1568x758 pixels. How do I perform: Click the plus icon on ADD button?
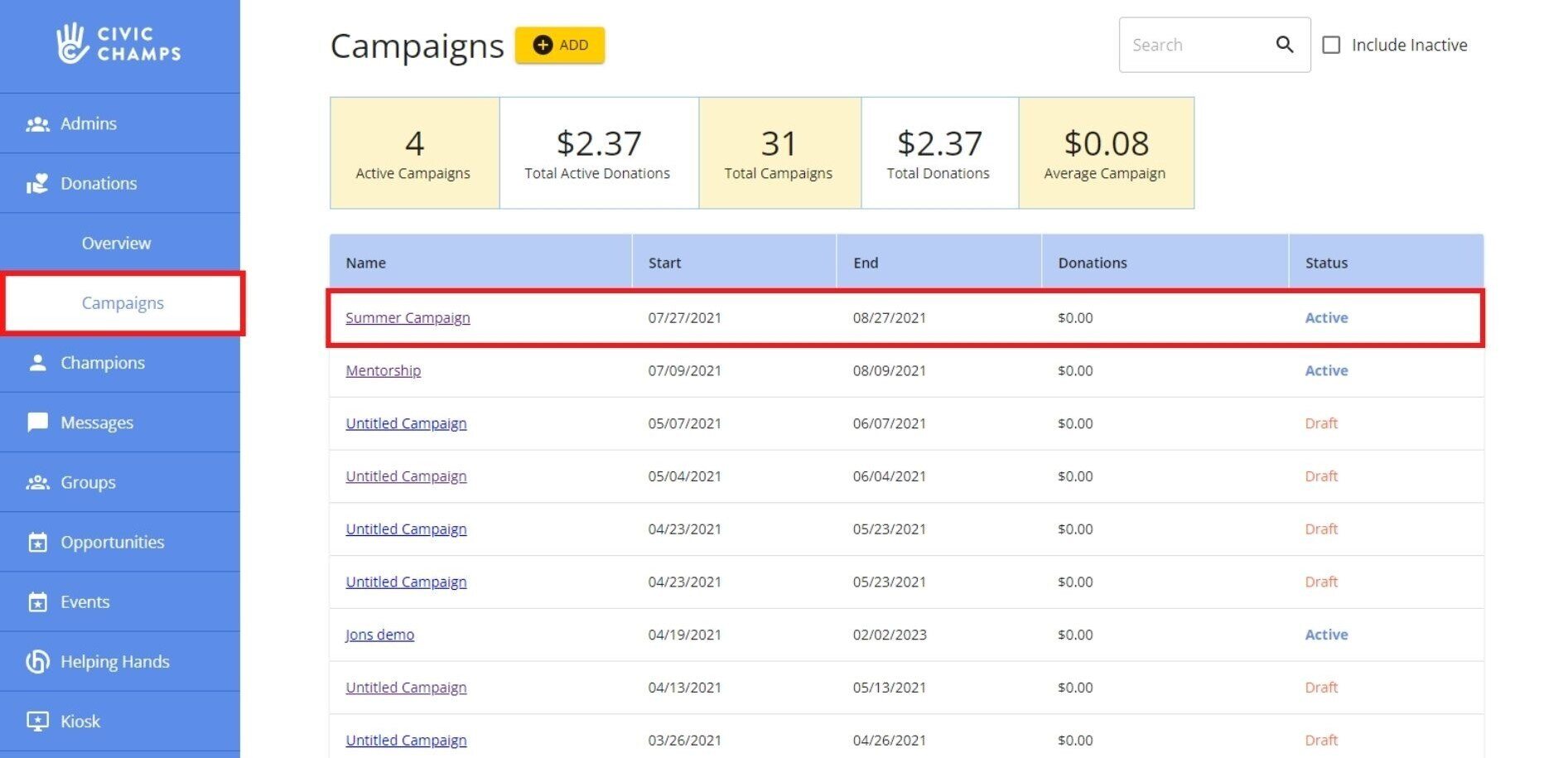(543, 45)
